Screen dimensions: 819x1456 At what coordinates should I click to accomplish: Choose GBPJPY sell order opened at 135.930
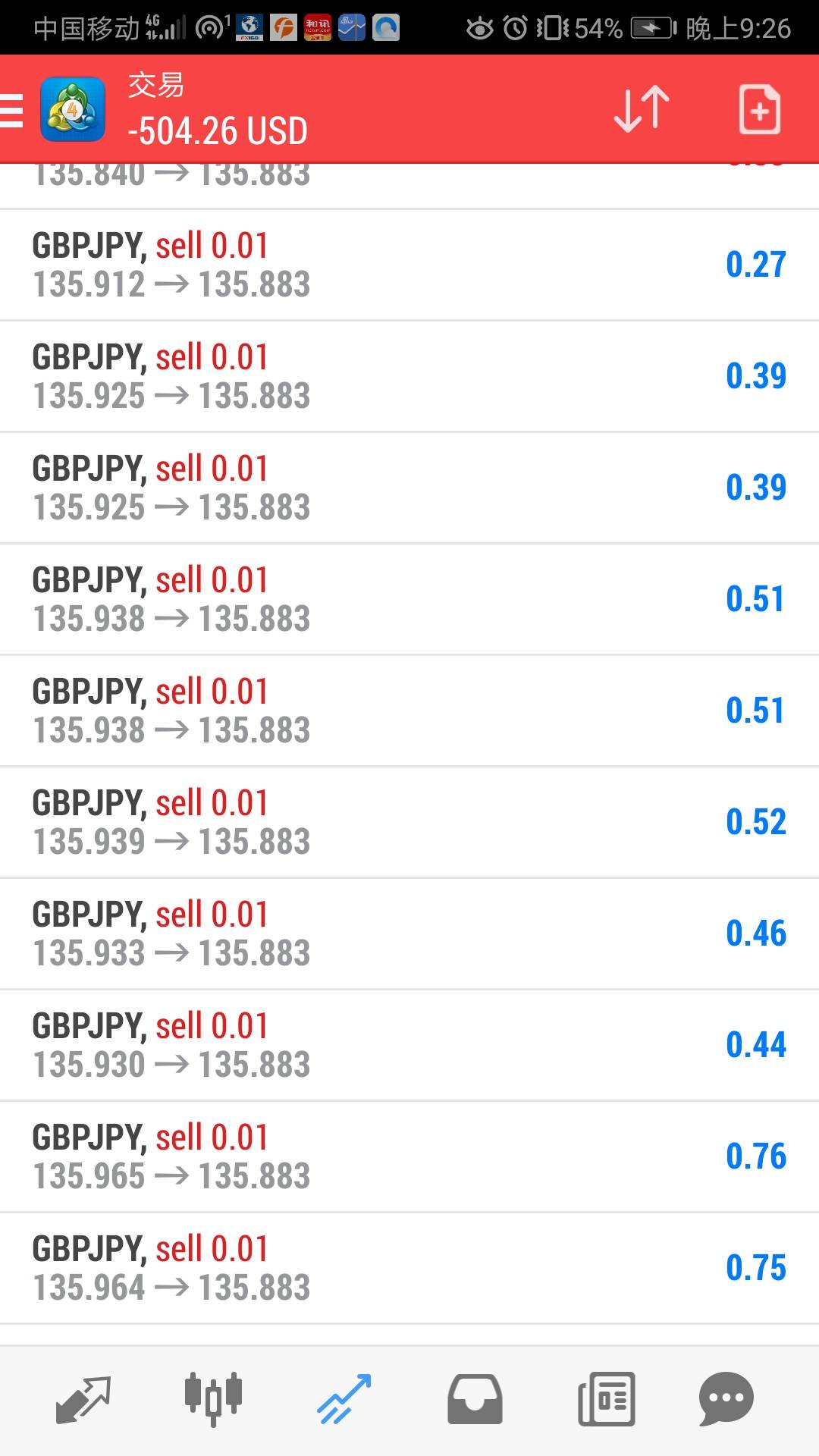tap(409, 1045)
